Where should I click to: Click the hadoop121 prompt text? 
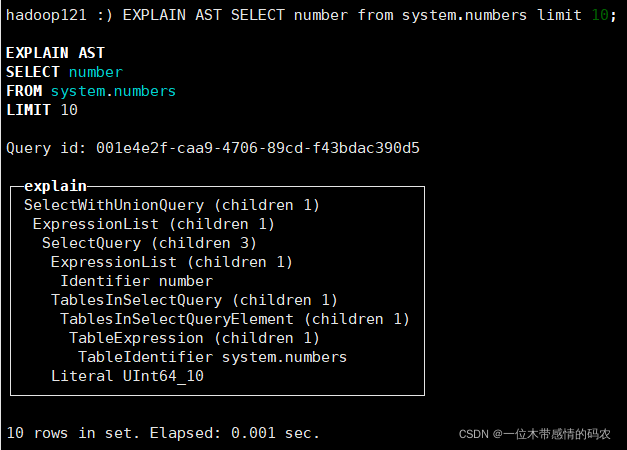point(41,15)
